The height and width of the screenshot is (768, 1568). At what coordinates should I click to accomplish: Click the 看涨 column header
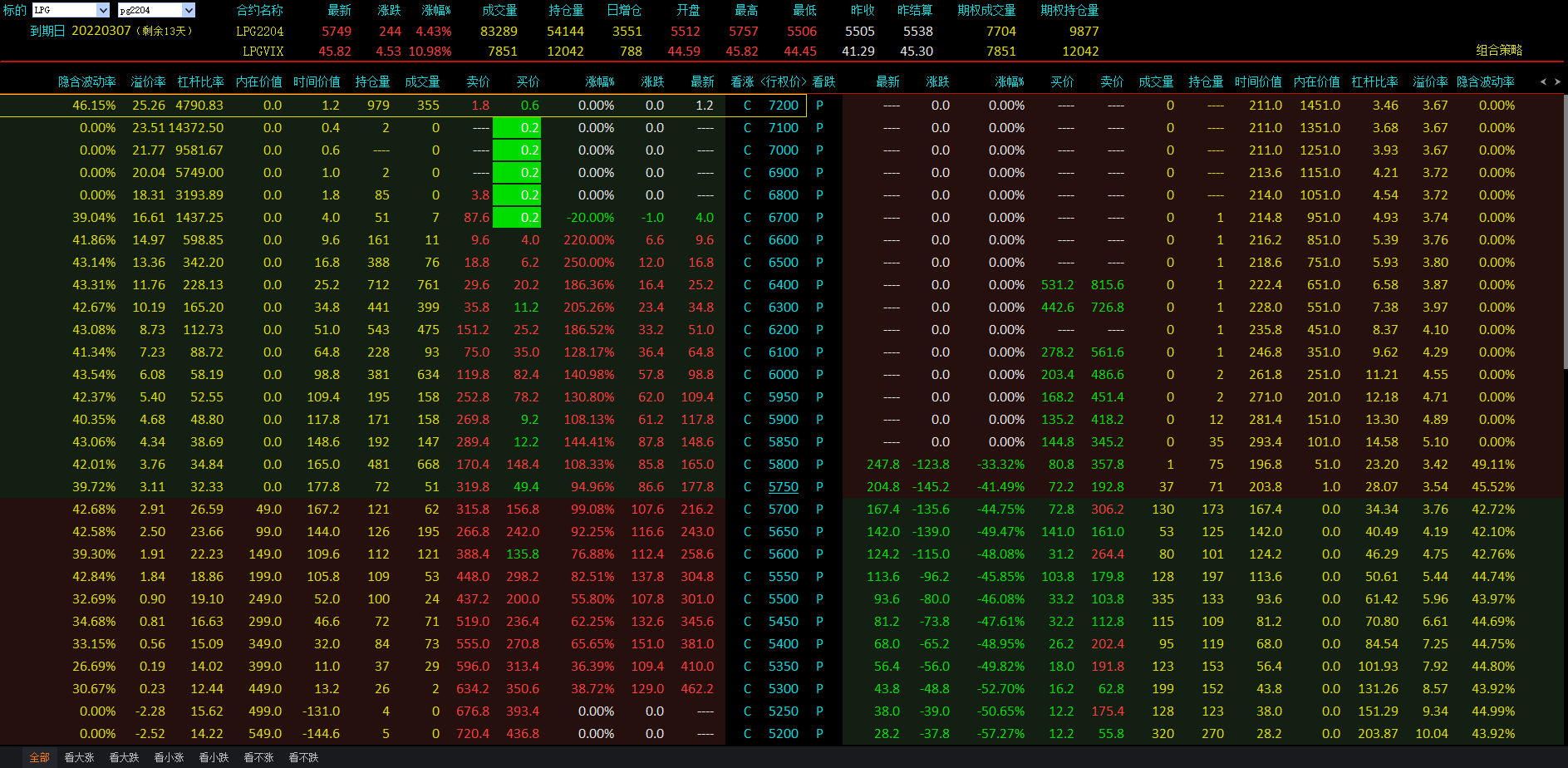742,81
